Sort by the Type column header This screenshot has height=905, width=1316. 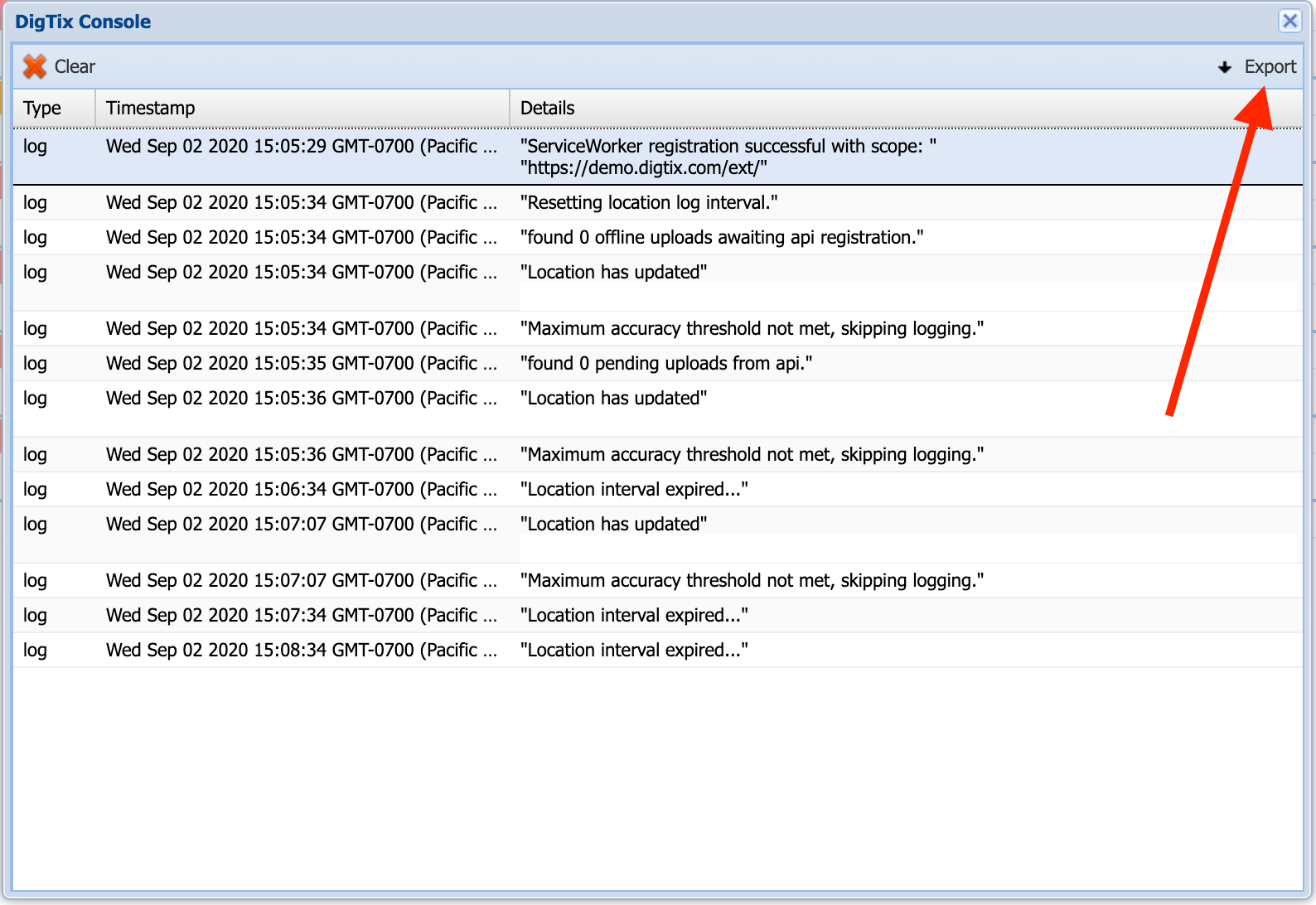(54, 108)
